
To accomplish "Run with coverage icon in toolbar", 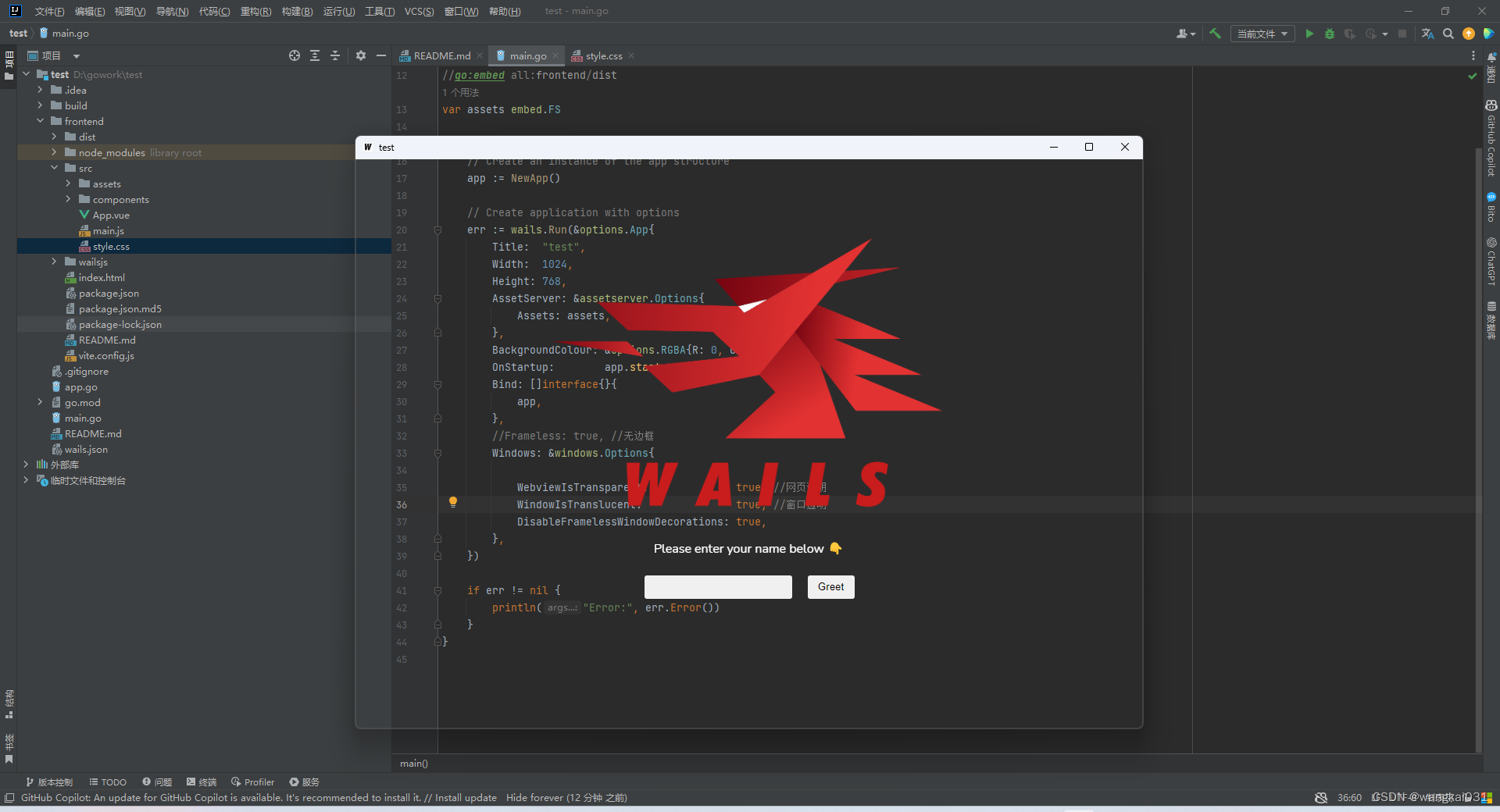I will tap(1349, 34).
